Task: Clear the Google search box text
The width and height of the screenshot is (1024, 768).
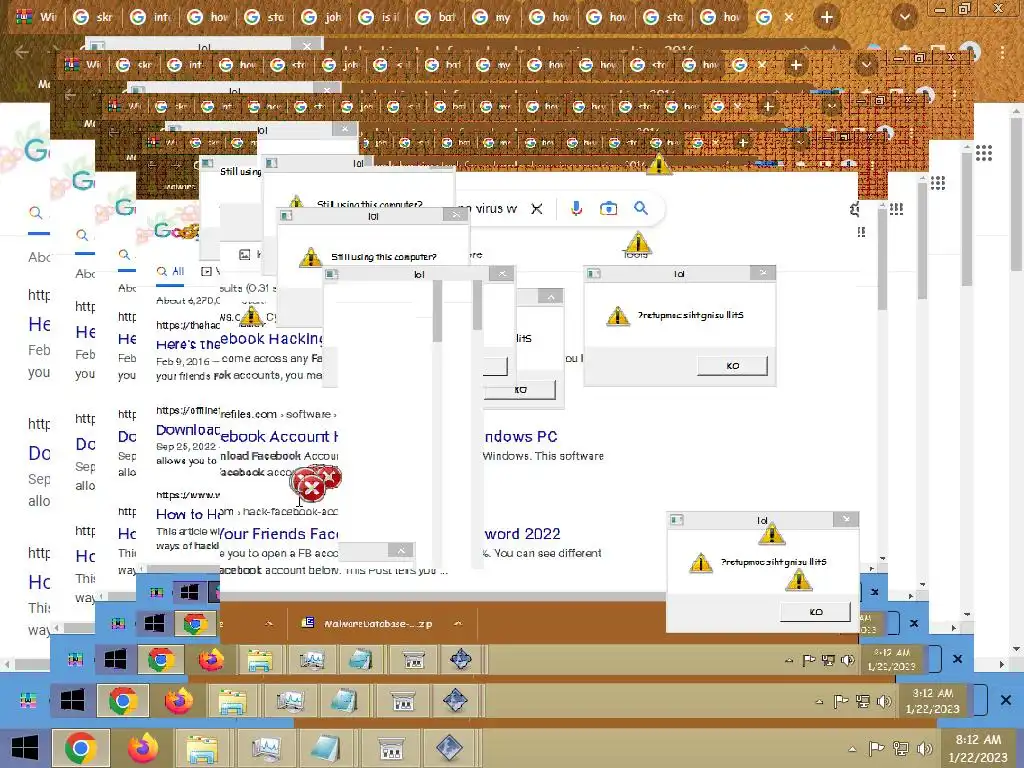Action: pos(536,209)
